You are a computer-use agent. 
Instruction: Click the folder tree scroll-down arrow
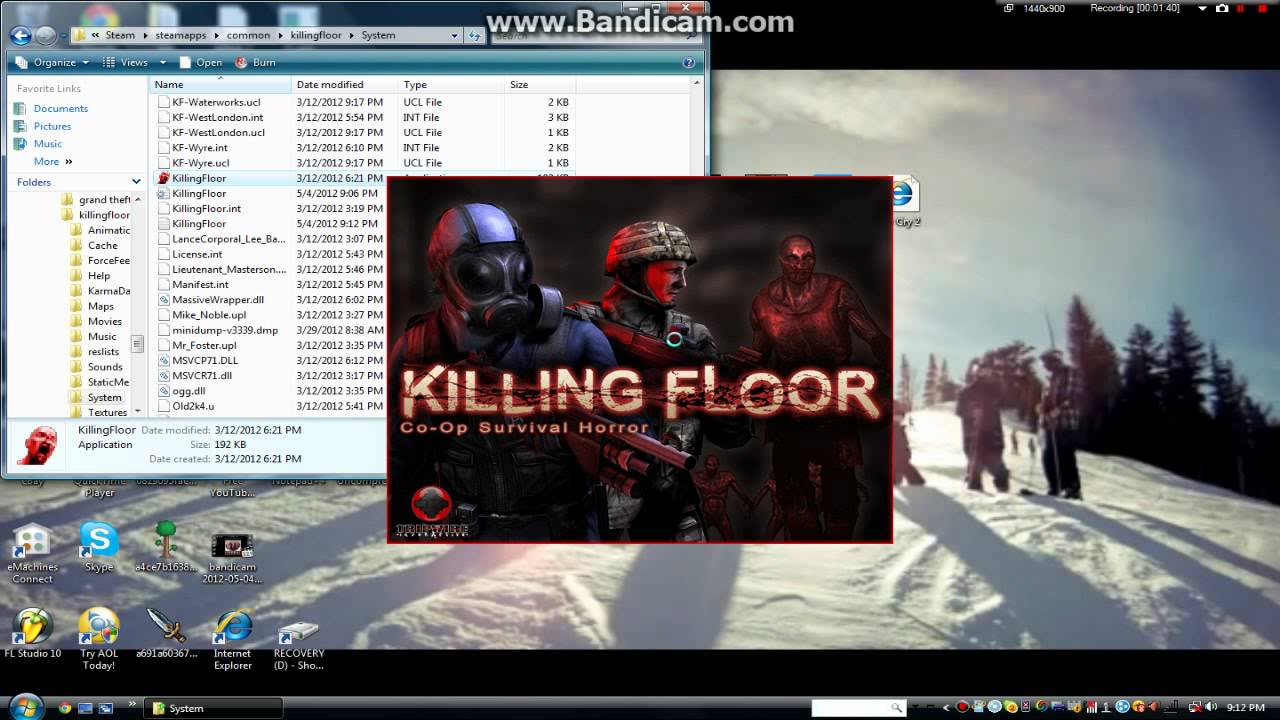(x=138, y=411)
